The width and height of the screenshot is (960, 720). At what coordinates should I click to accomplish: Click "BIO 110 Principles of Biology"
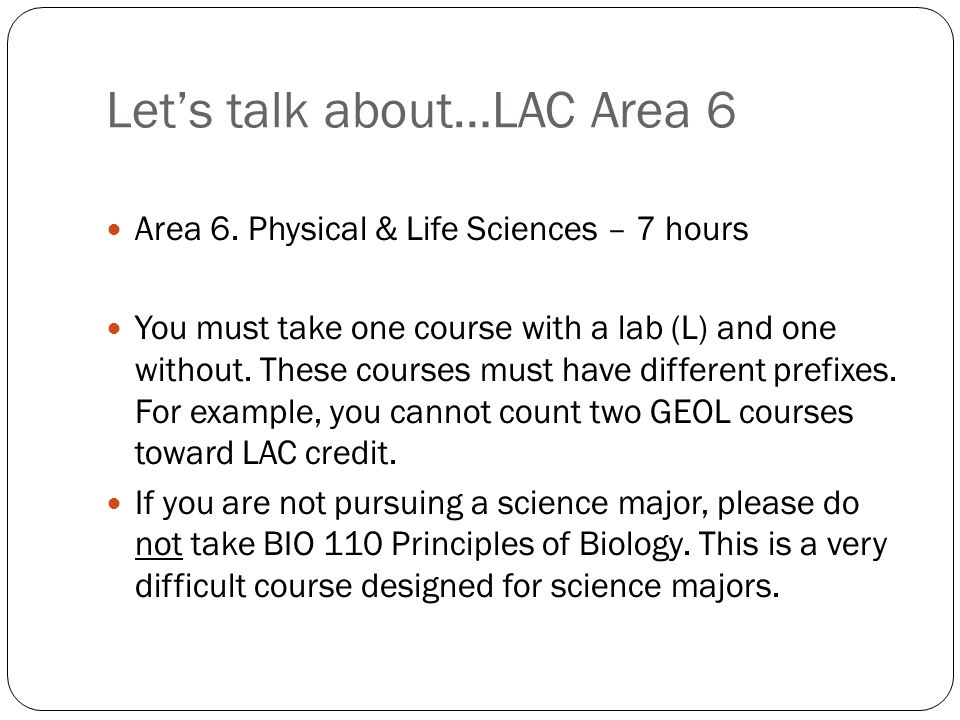(474, 544)
